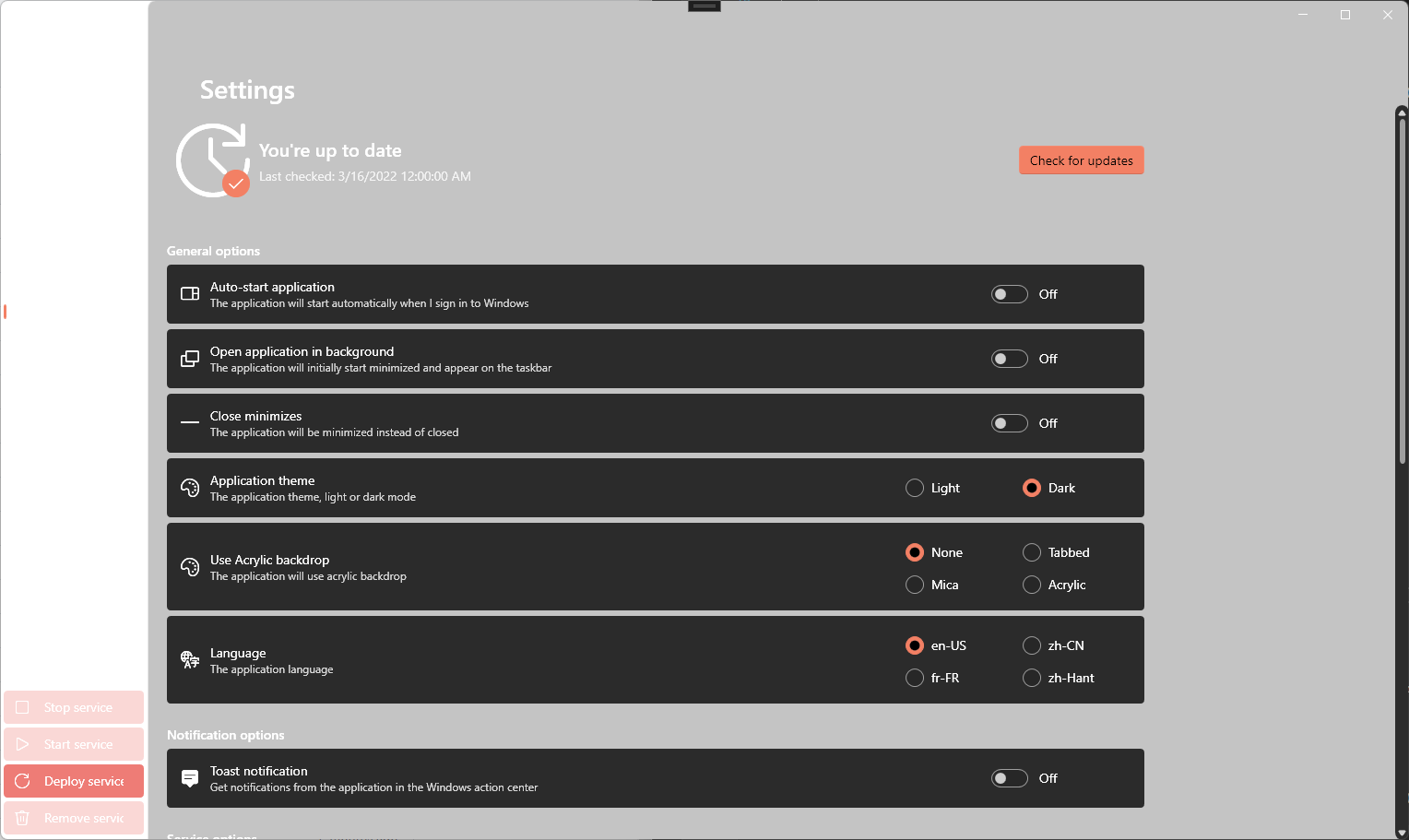Click the Remove service button

[74, 818]
